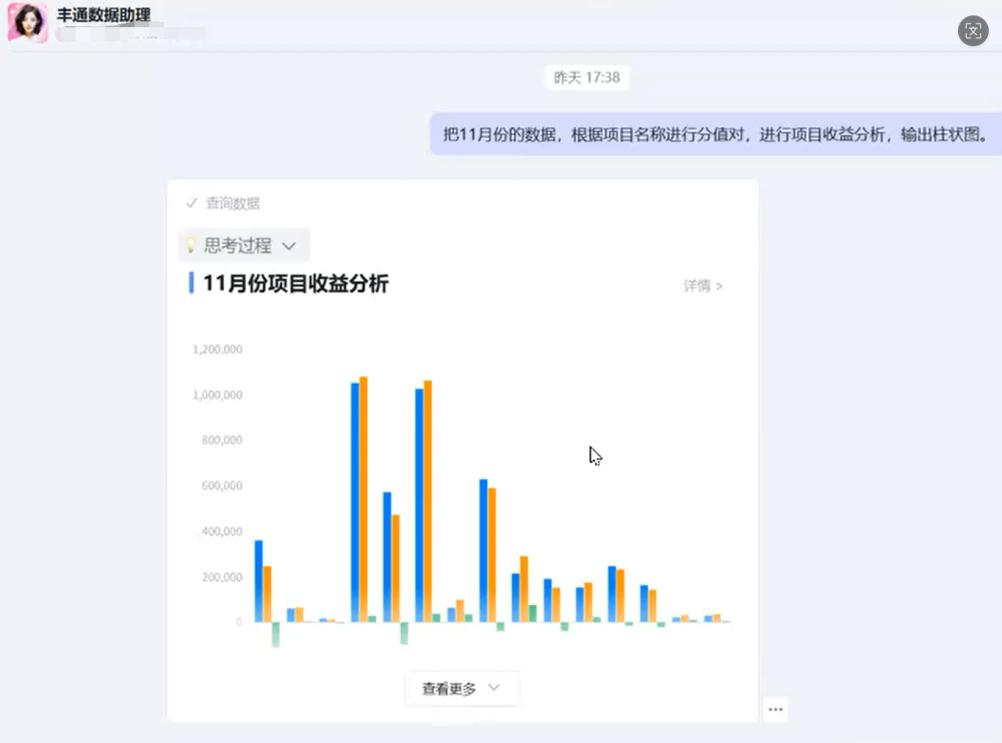Click the blue marker before the chart title
The width and height of the screenshot is (1002, 743).
point(191,284)
